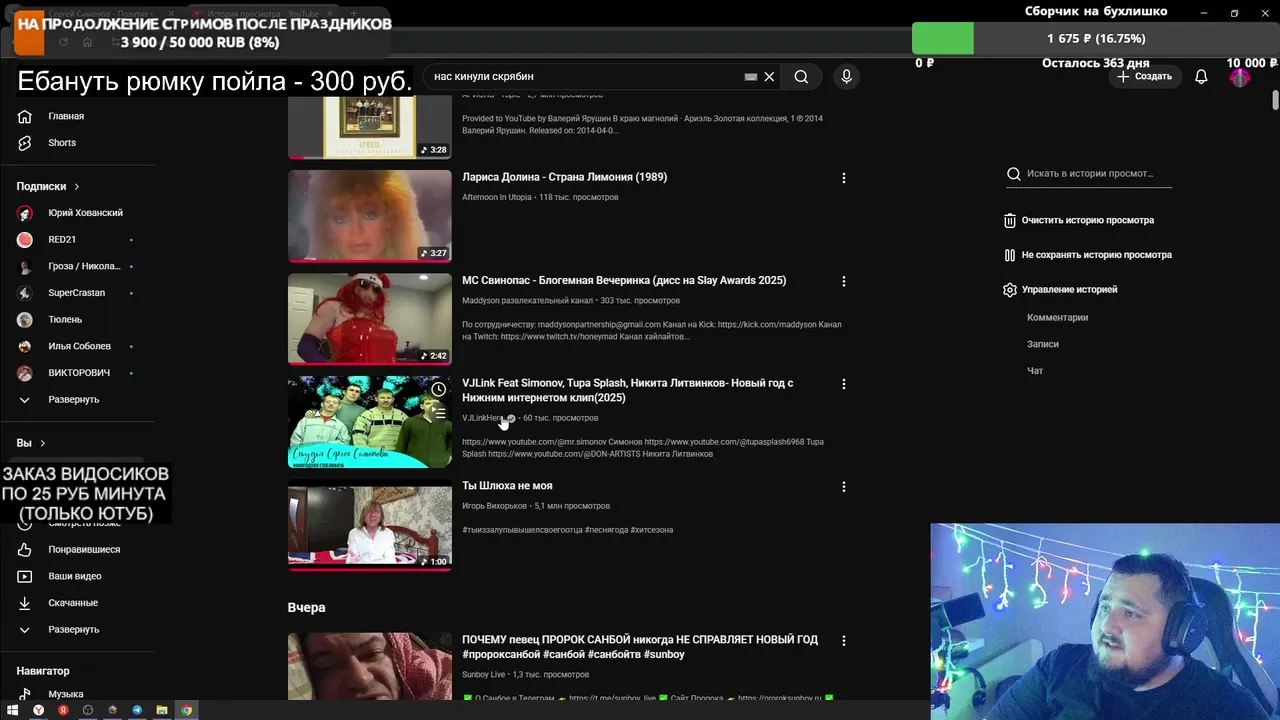
Task: Open title МС Свинопас - Блогемная Вечеринка
Action: pyautogui.click(x=624, y=281)
